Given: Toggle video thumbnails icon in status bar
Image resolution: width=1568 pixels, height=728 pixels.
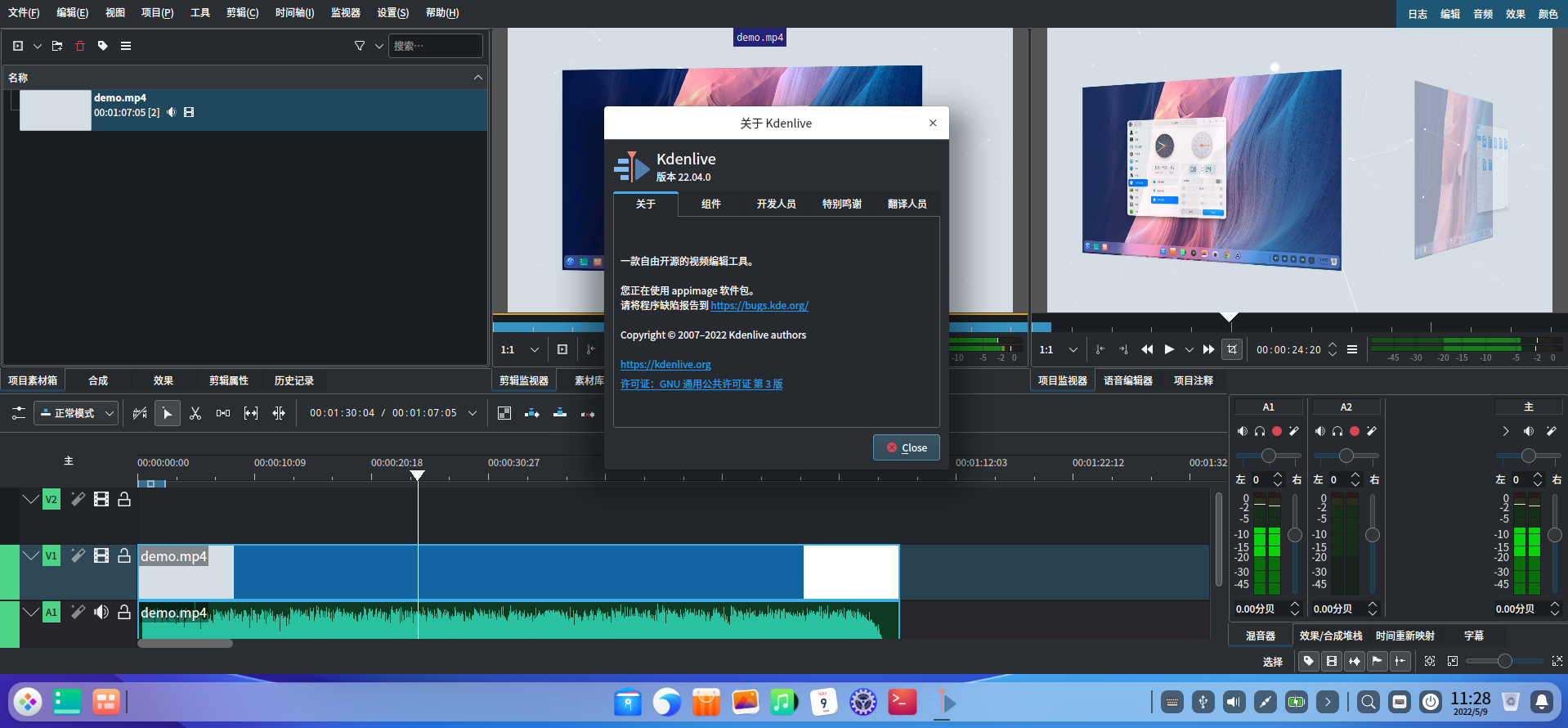Looking at the screenshot, I should pyautogui.click(x=1332, y=661).
